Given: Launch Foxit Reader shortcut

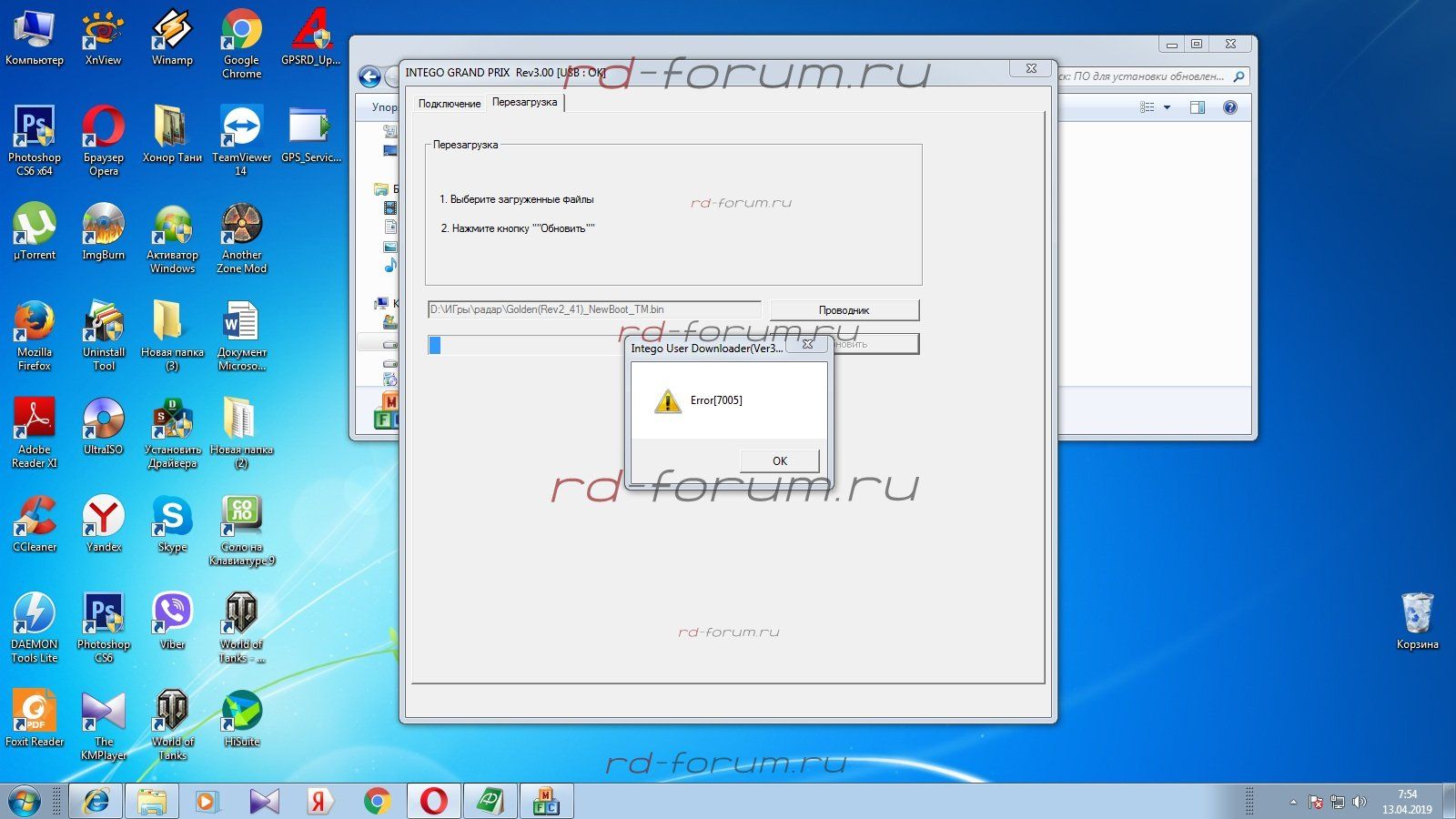Looking at the screenshot, I should point(35,719).
